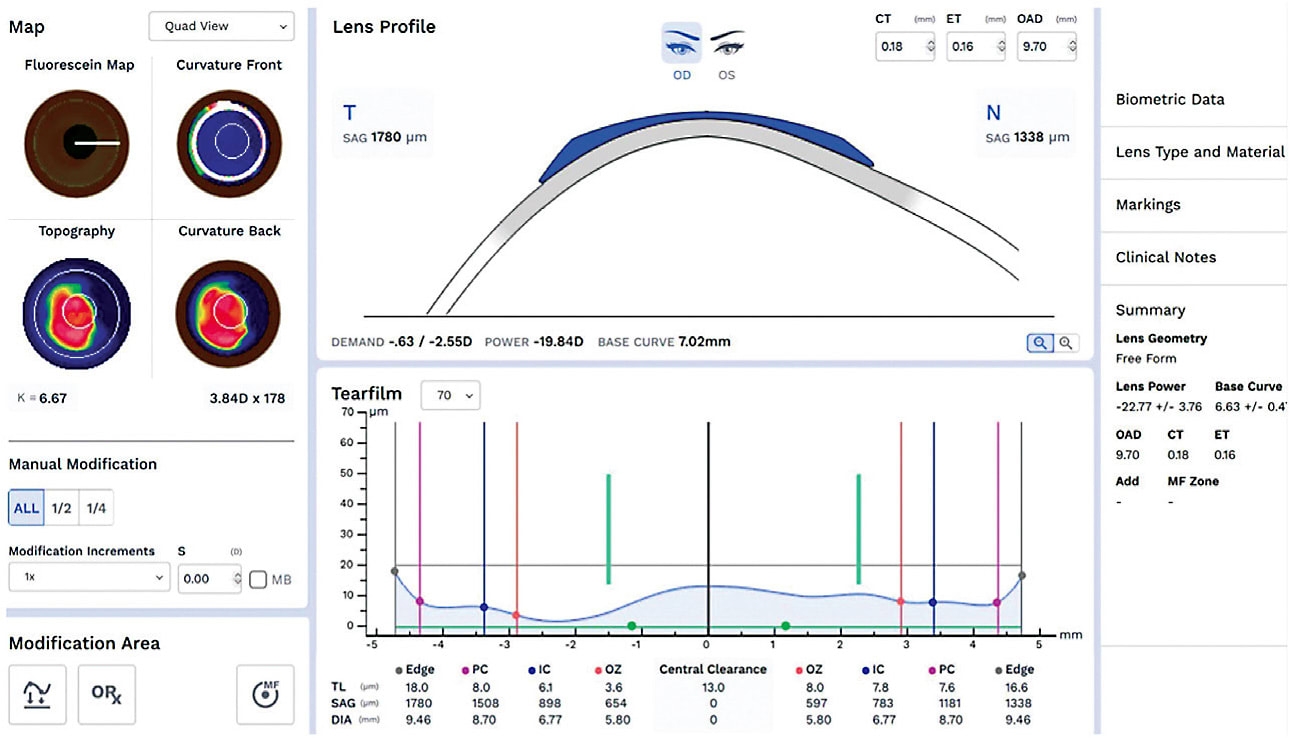
Task: Open the Biometric Data section
Action: (x=1170, y=100)
